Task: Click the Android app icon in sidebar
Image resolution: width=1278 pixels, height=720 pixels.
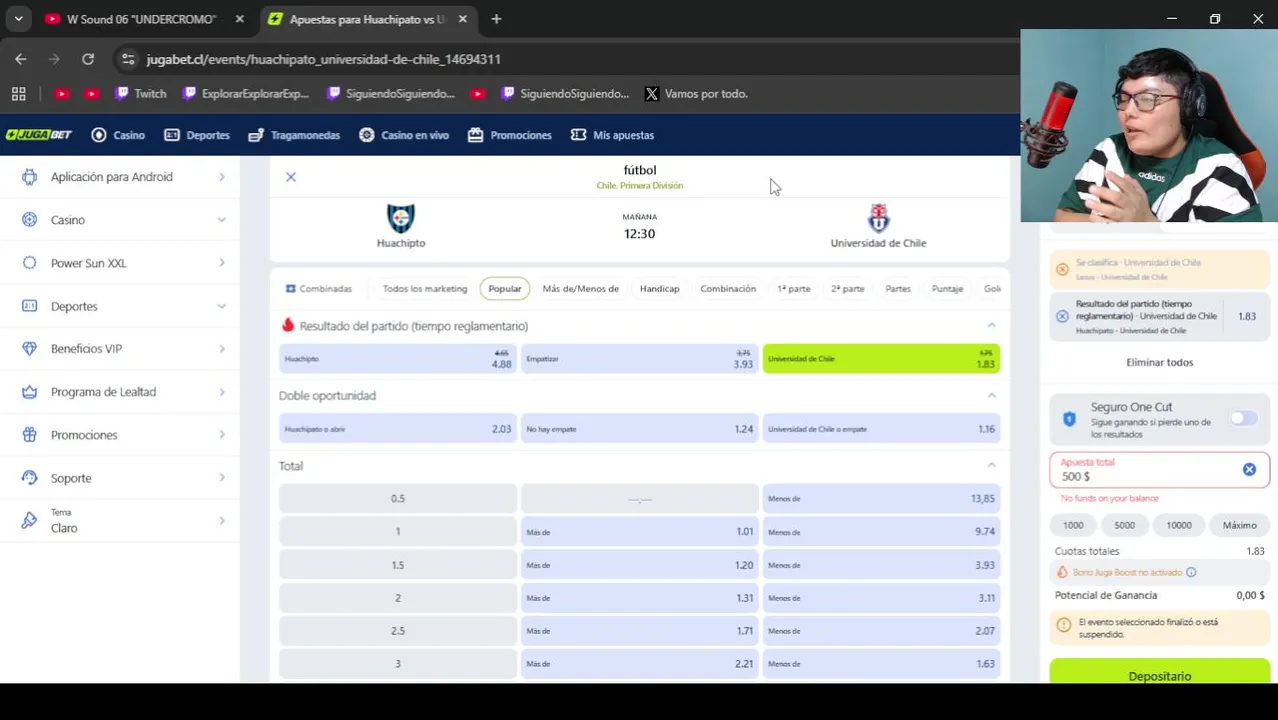Action: 30,177
